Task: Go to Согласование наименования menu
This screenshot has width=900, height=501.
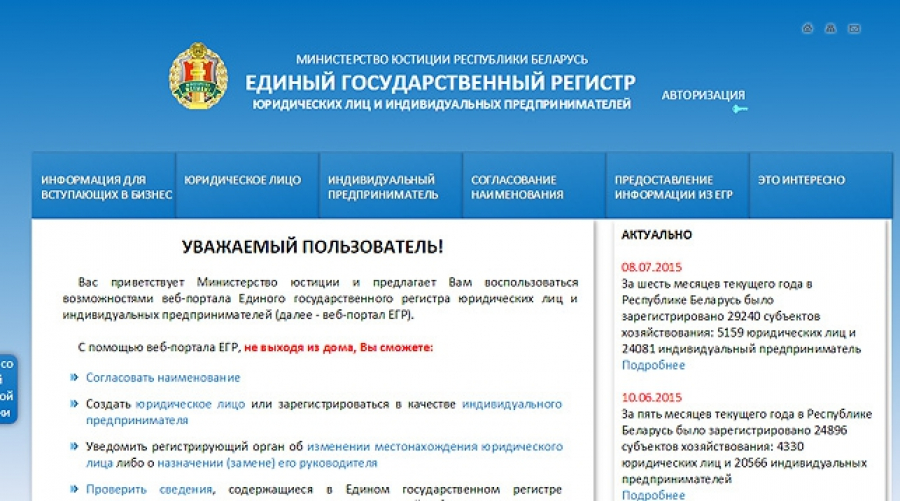Action: (x=534, y=185)
